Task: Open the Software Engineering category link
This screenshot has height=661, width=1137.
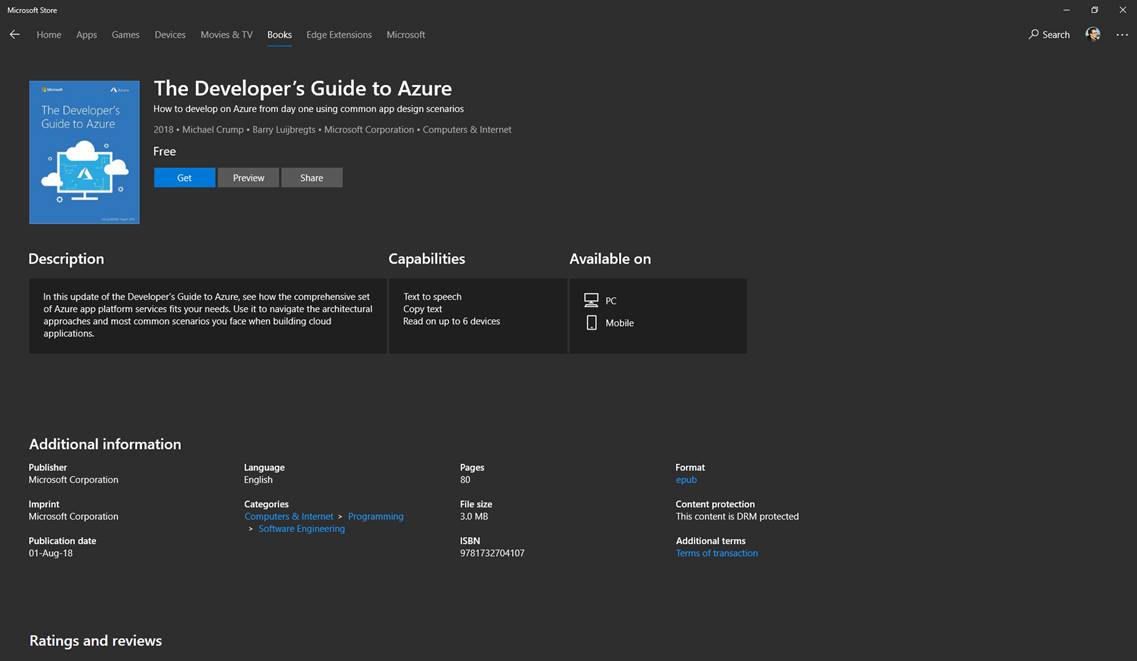Action: pyautogui.click(x=301, y=529)
